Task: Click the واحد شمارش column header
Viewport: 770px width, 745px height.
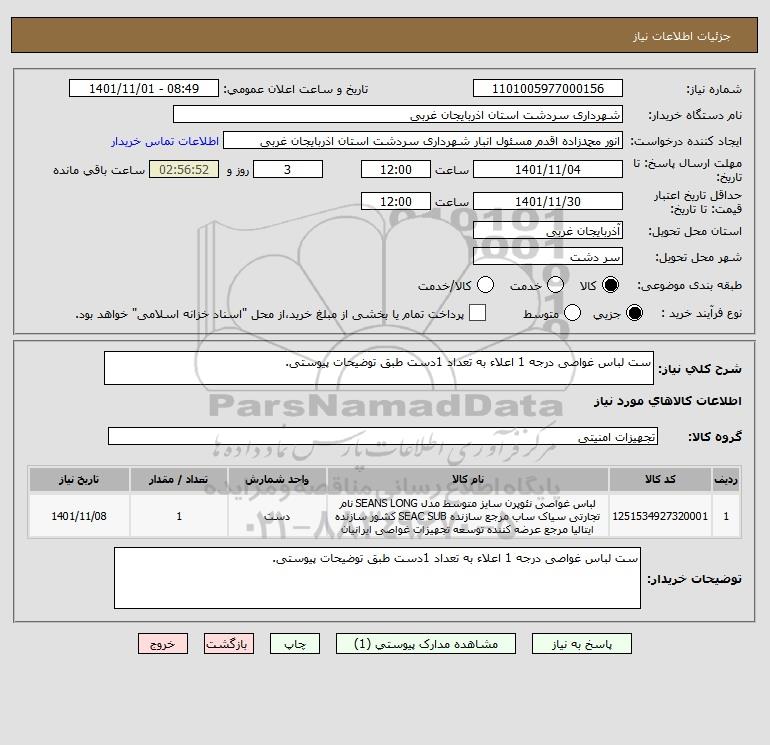Action: 277,479
